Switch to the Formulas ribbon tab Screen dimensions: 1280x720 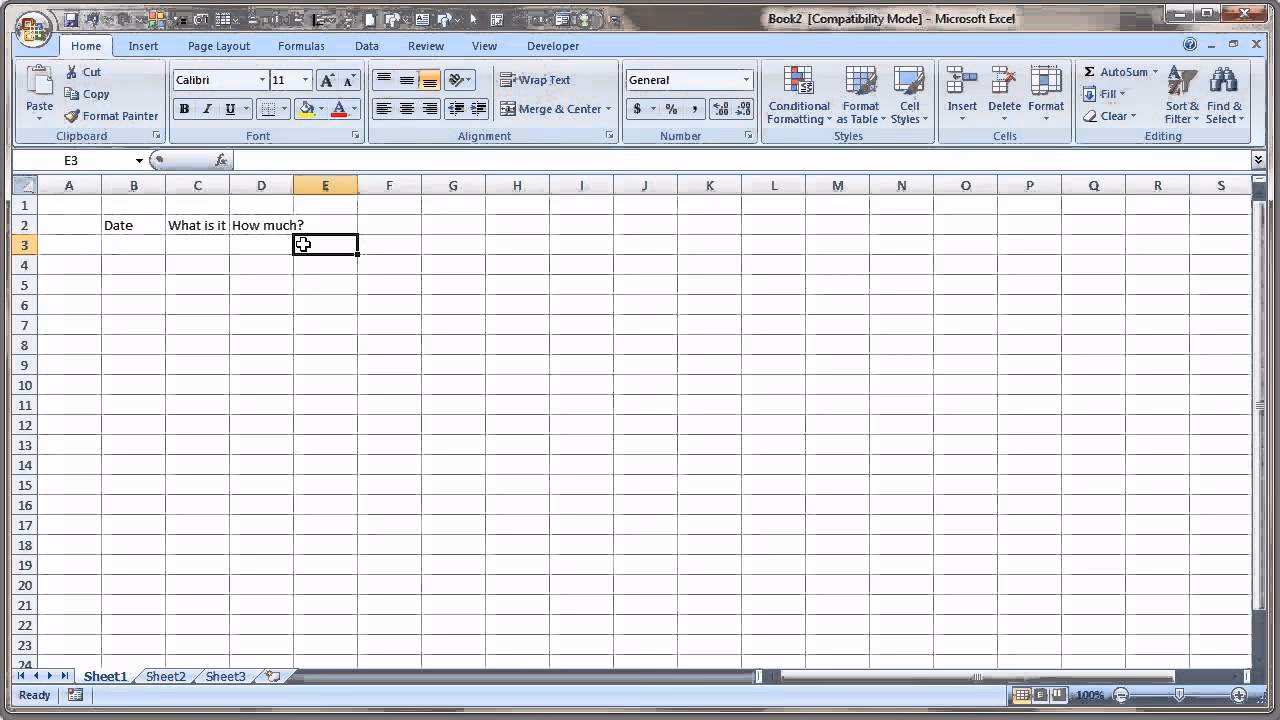coord(301,46)
